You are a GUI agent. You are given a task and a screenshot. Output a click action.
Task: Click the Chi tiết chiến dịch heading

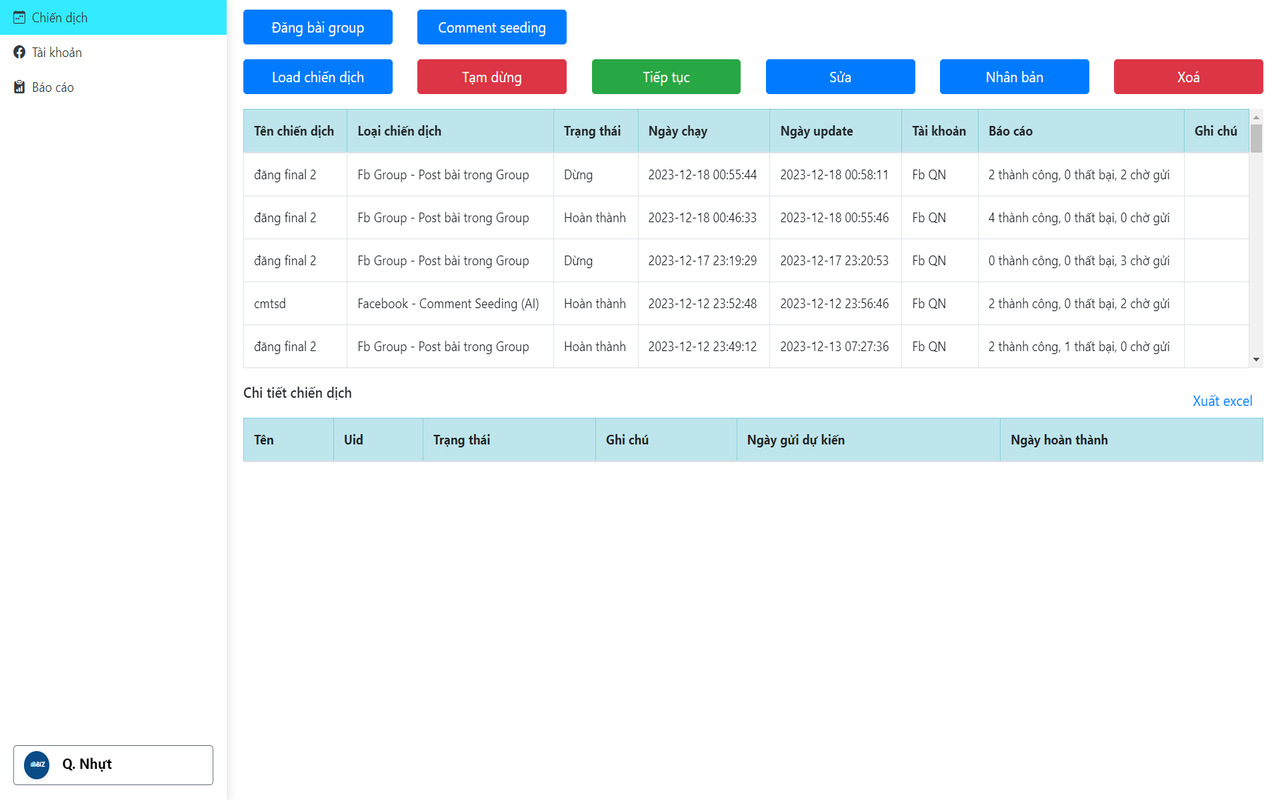click(297, 393)
